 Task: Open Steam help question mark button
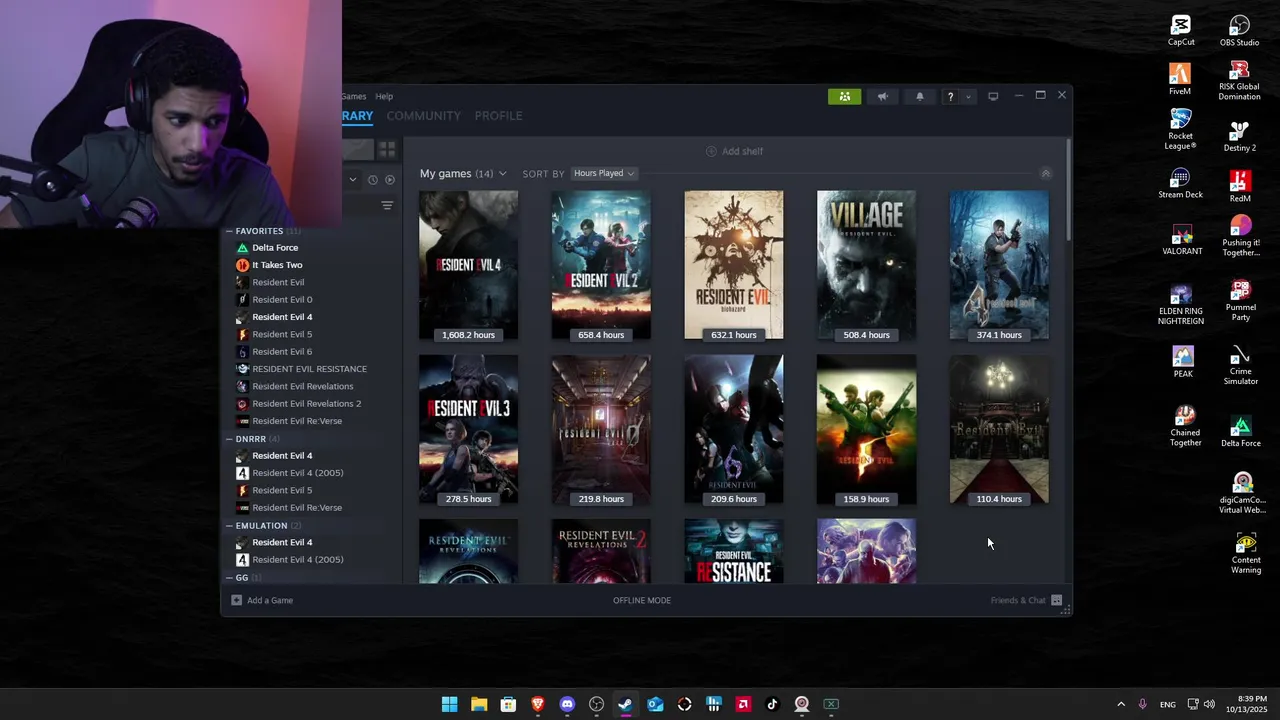tap(950, 96)
